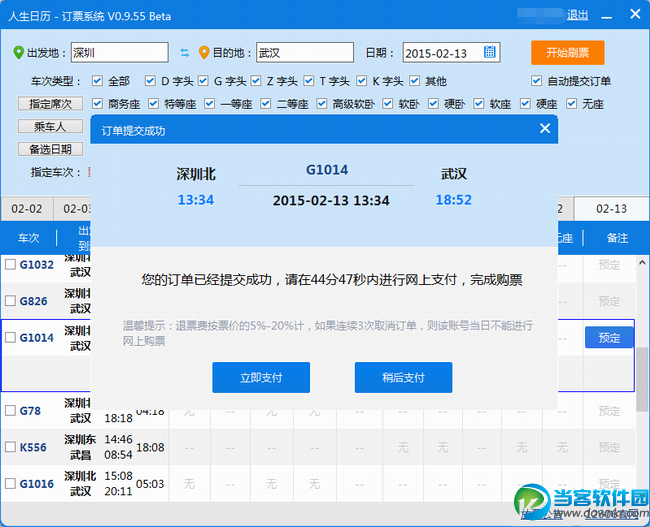Toggle the 商务座 seat checkbox
Image resolution: width=650 pixels, height=527 pixels.
98,103
